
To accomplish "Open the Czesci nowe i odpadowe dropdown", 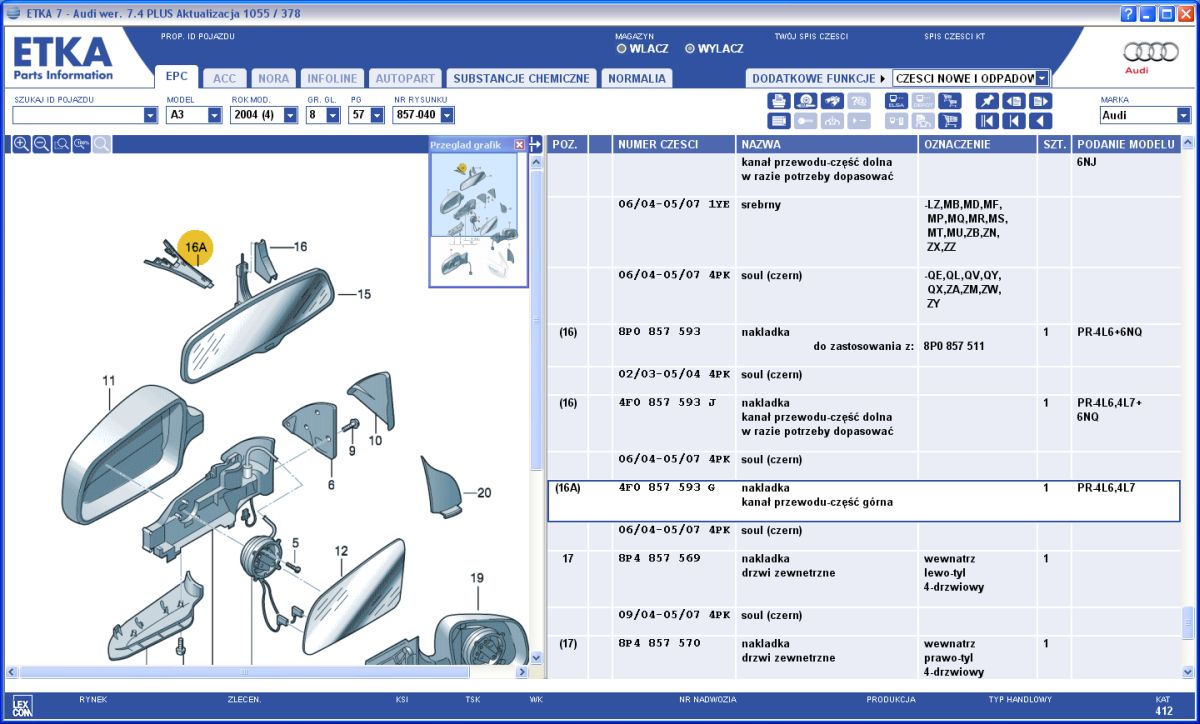I will 1042,78.
